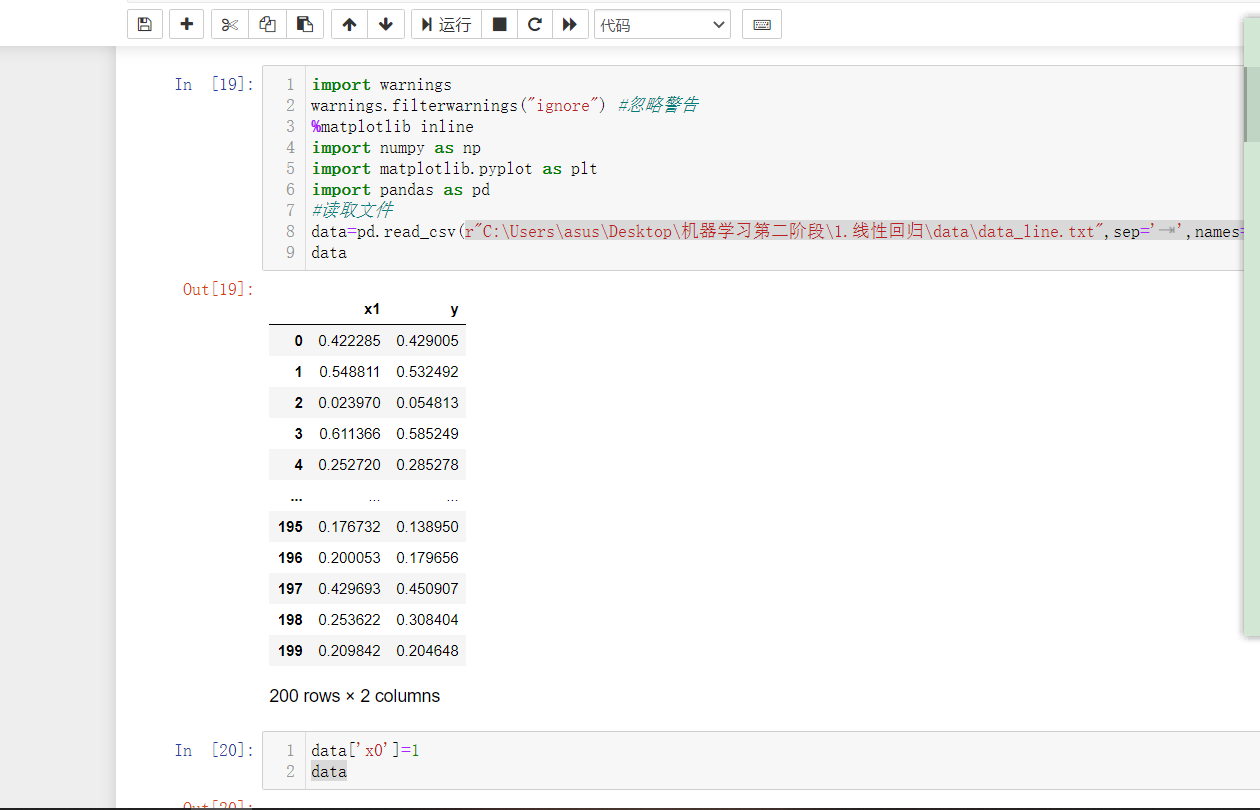Click 0.138950 in row 195

pos(427,527)
